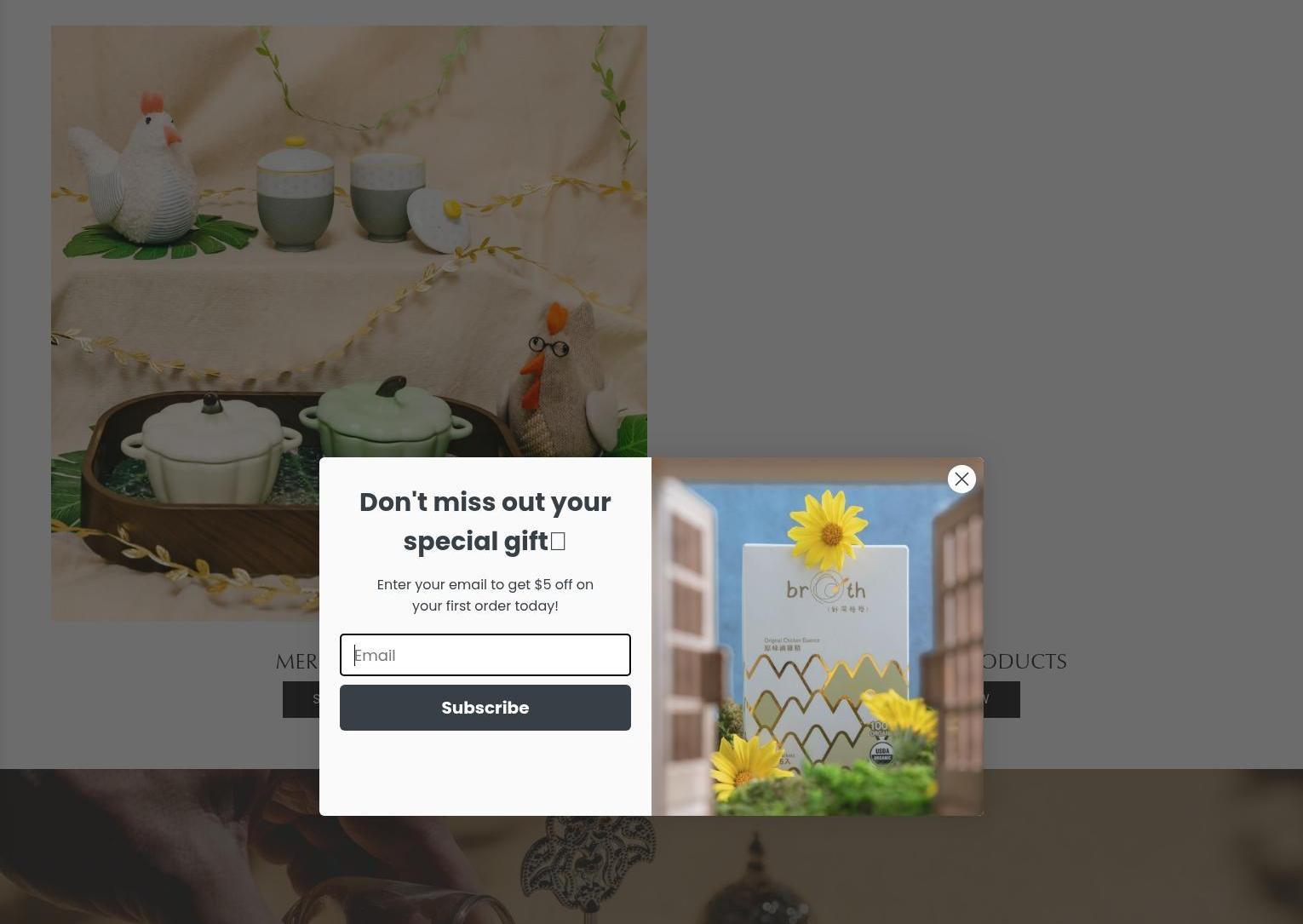
Task: Click the Subscribe button
Action: tap(485, 708)
